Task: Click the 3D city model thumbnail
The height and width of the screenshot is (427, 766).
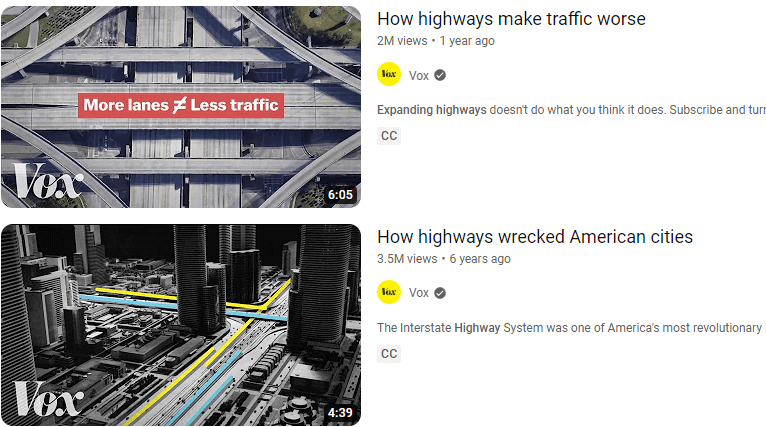Action: (x=181, y=325)
